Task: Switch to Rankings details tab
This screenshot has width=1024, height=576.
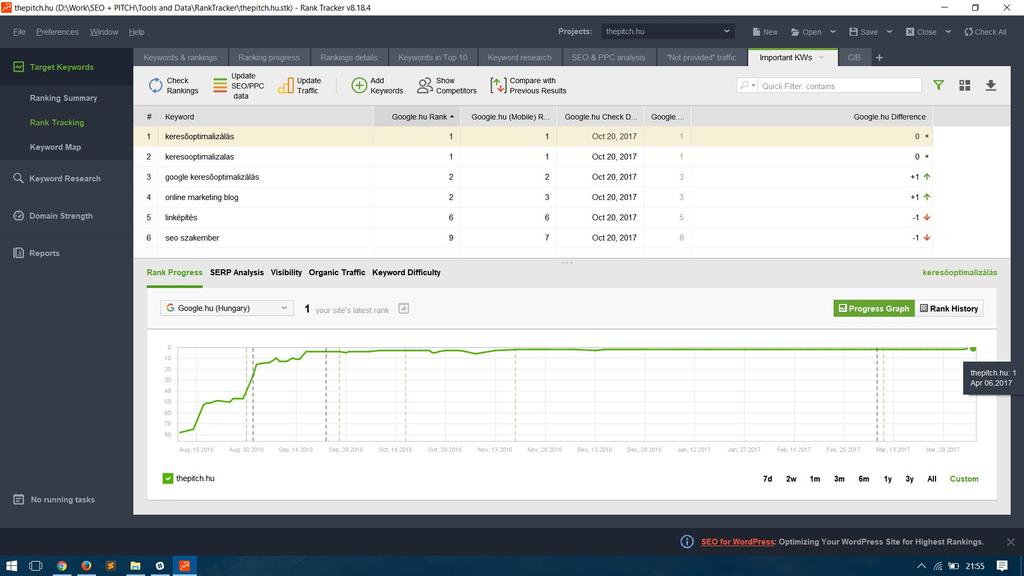Action: [349, 57]
